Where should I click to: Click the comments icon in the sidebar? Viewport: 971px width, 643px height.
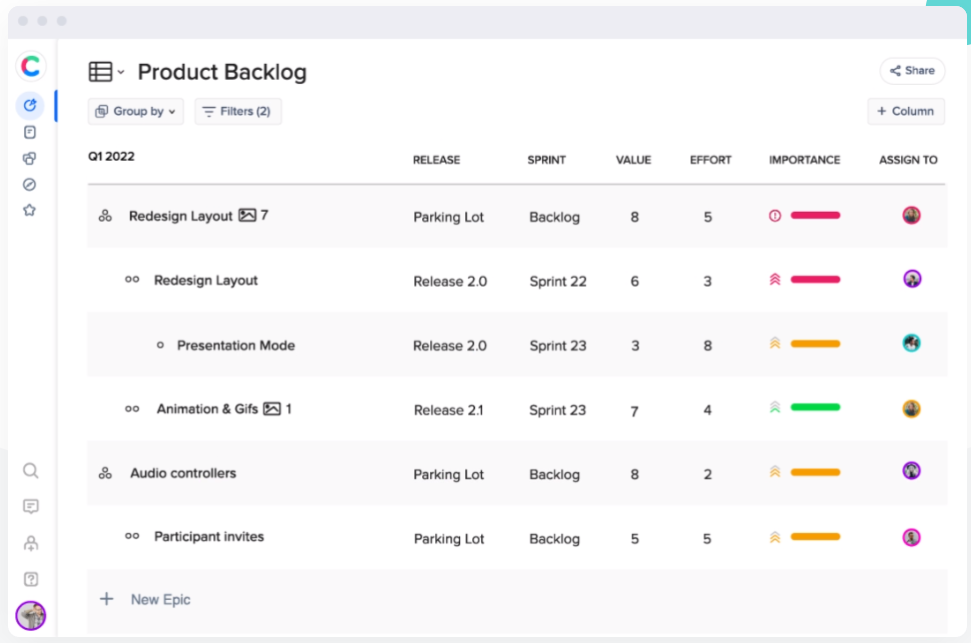click(x=31, y=507)
